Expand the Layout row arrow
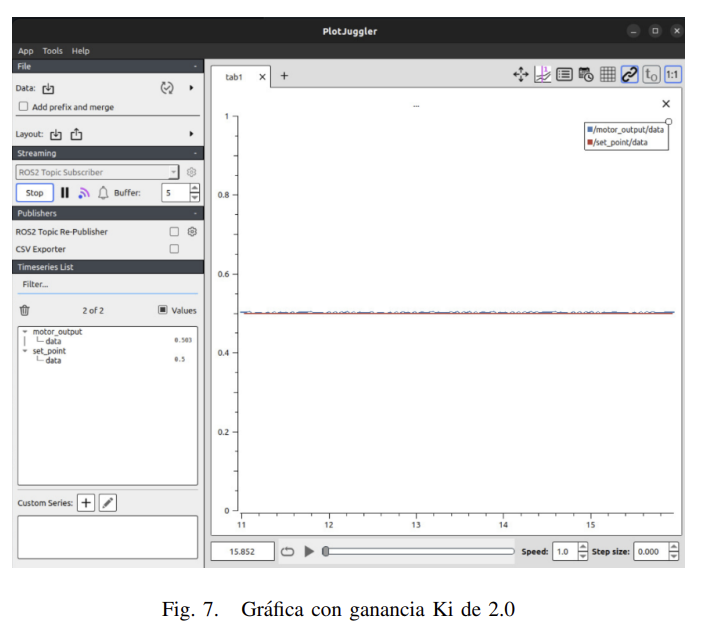The image size is (714, 637). tap(191, 134)
